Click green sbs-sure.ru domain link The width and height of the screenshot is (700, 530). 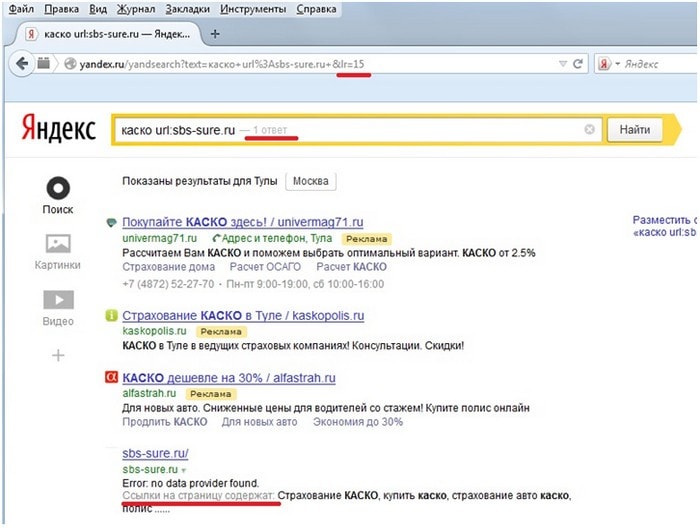(150, 470)
